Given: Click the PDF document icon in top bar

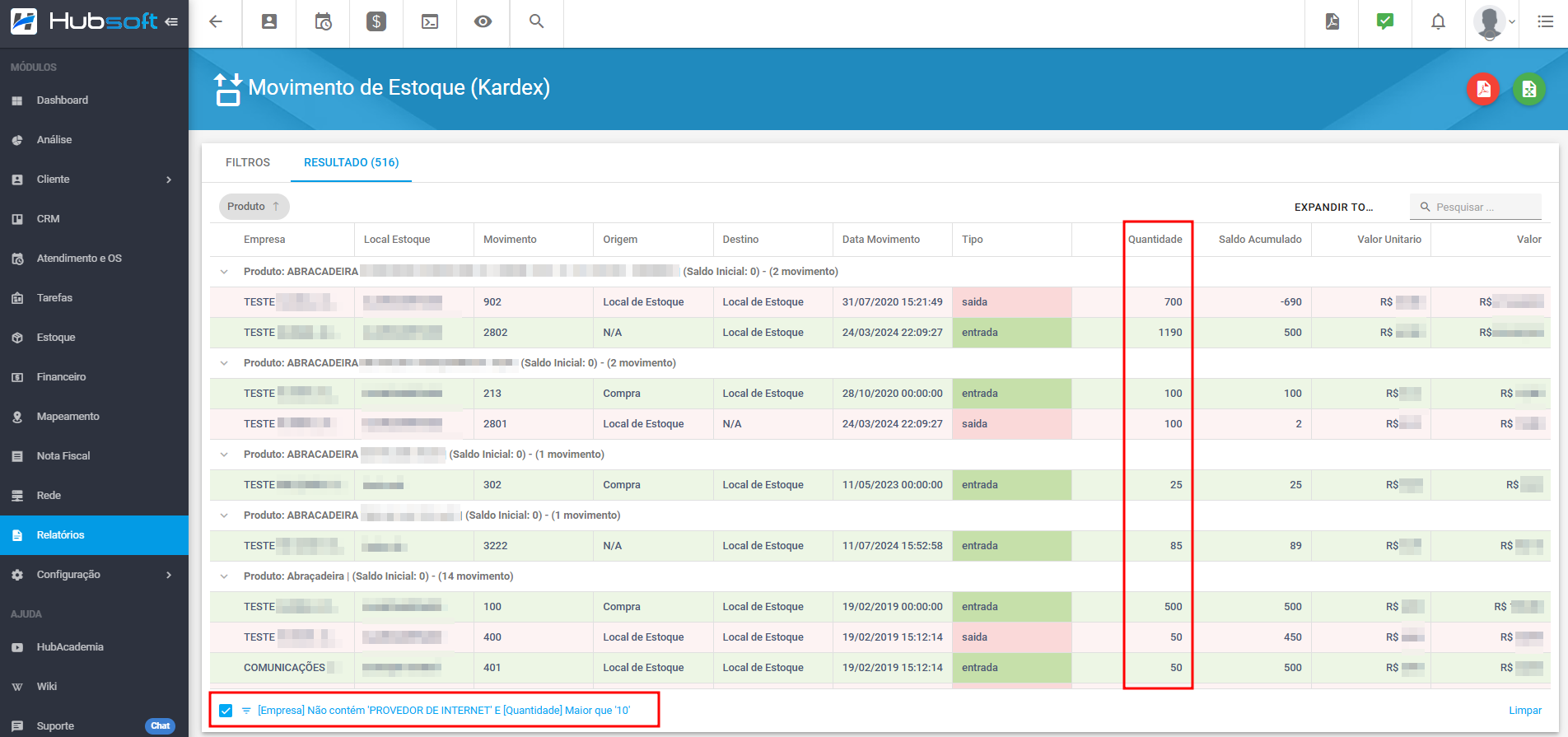Looking at the screenshot, I should click(x=1332, y=22).
